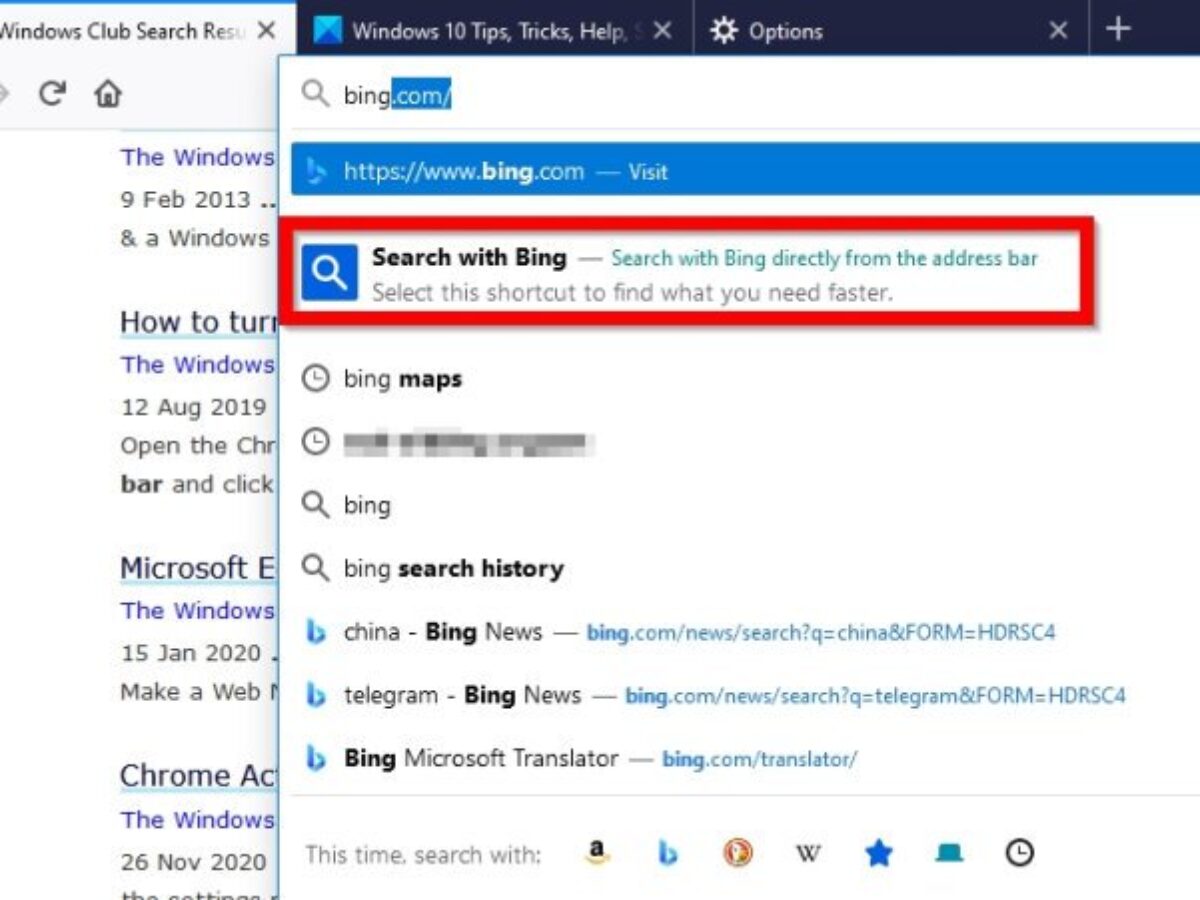Viewport: 1200px width, 900px height.
Task: Search this time with Wikipedia icon
Action: pos(808,853)
